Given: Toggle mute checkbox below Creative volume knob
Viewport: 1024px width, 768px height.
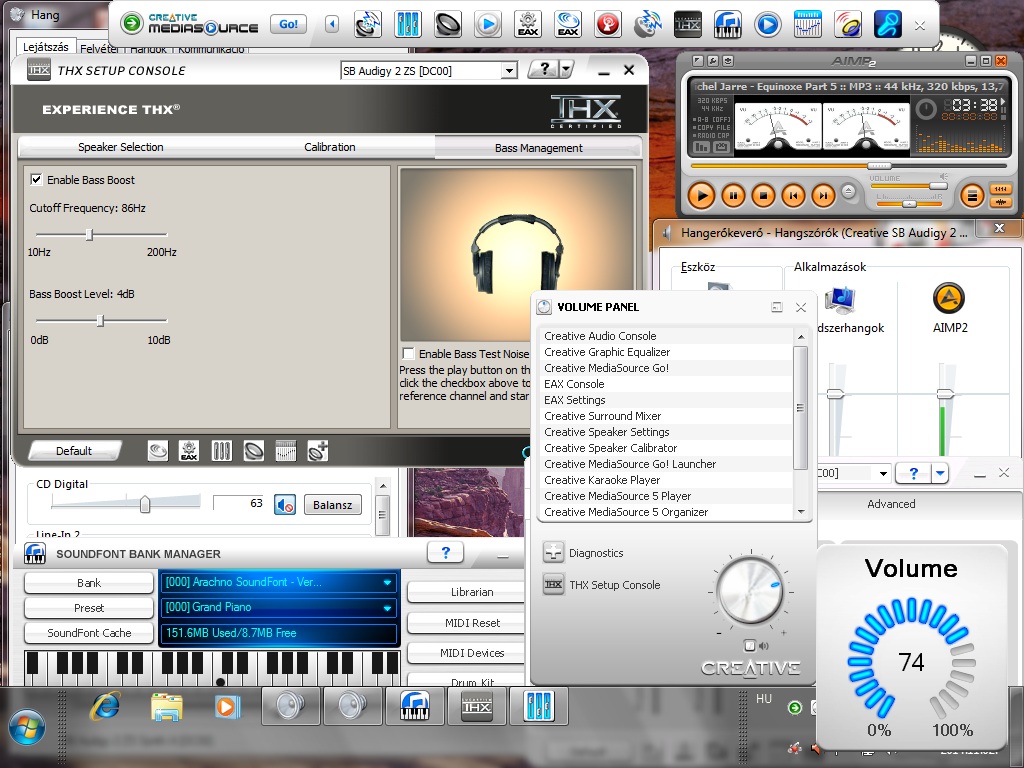Looking at the screenshot, I should pos(750,646).
